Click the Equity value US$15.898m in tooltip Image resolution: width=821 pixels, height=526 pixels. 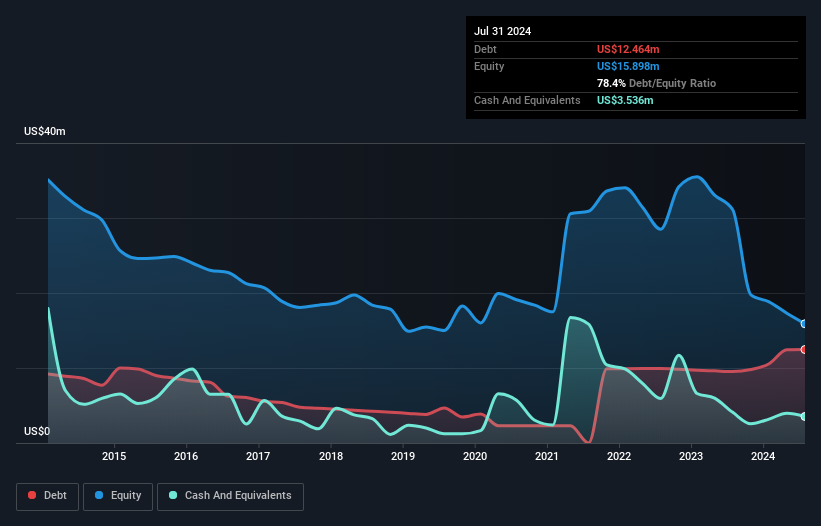(630, 66)
